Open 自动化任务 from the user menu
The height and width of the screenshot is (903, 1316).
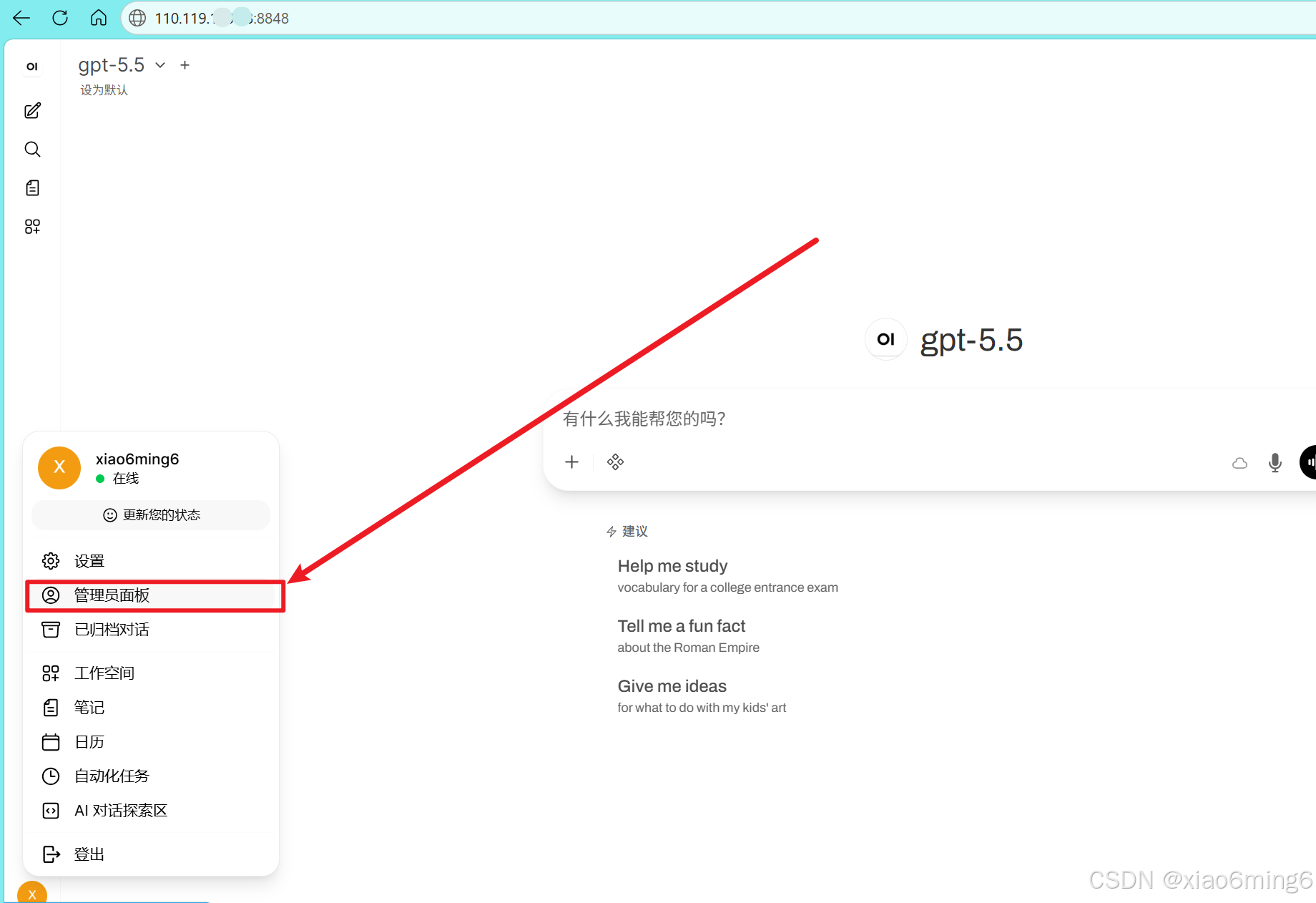[x=151, y=776]
